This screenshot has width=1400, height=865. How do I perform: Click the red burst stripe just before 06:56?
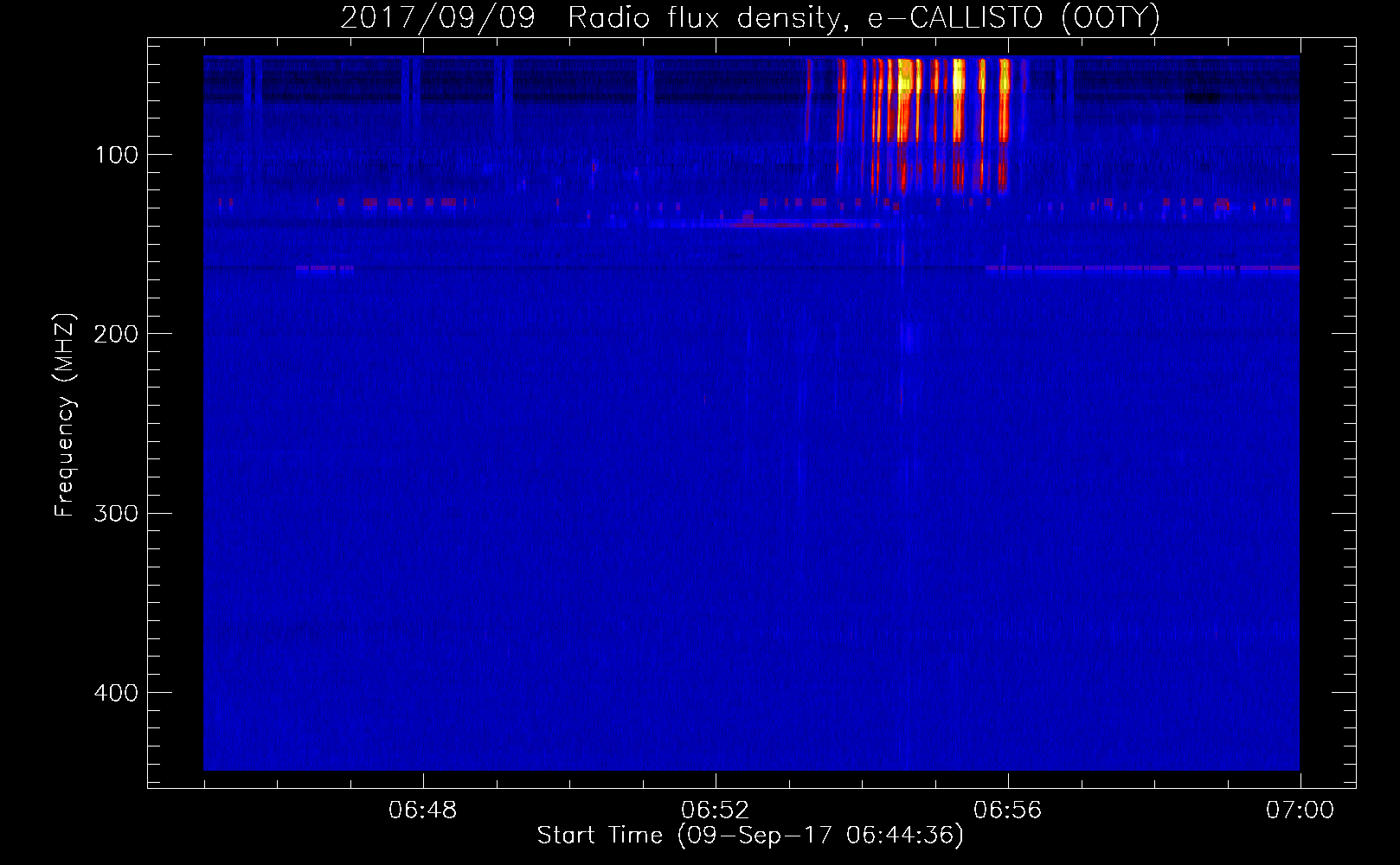click(x=1004, y=99)
